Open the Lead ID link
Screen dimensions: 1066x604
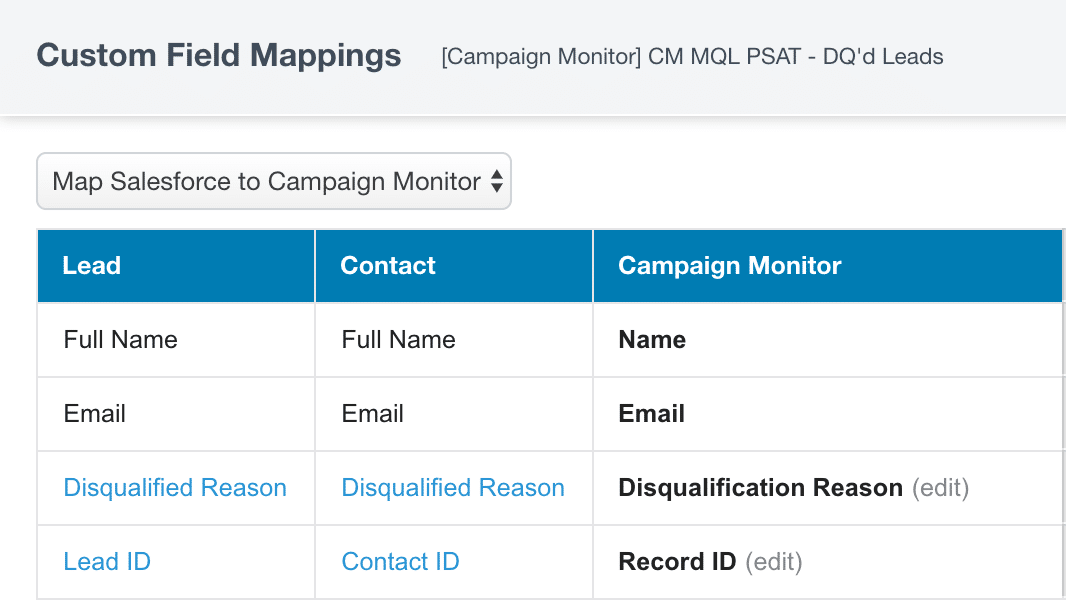[107, 562]
